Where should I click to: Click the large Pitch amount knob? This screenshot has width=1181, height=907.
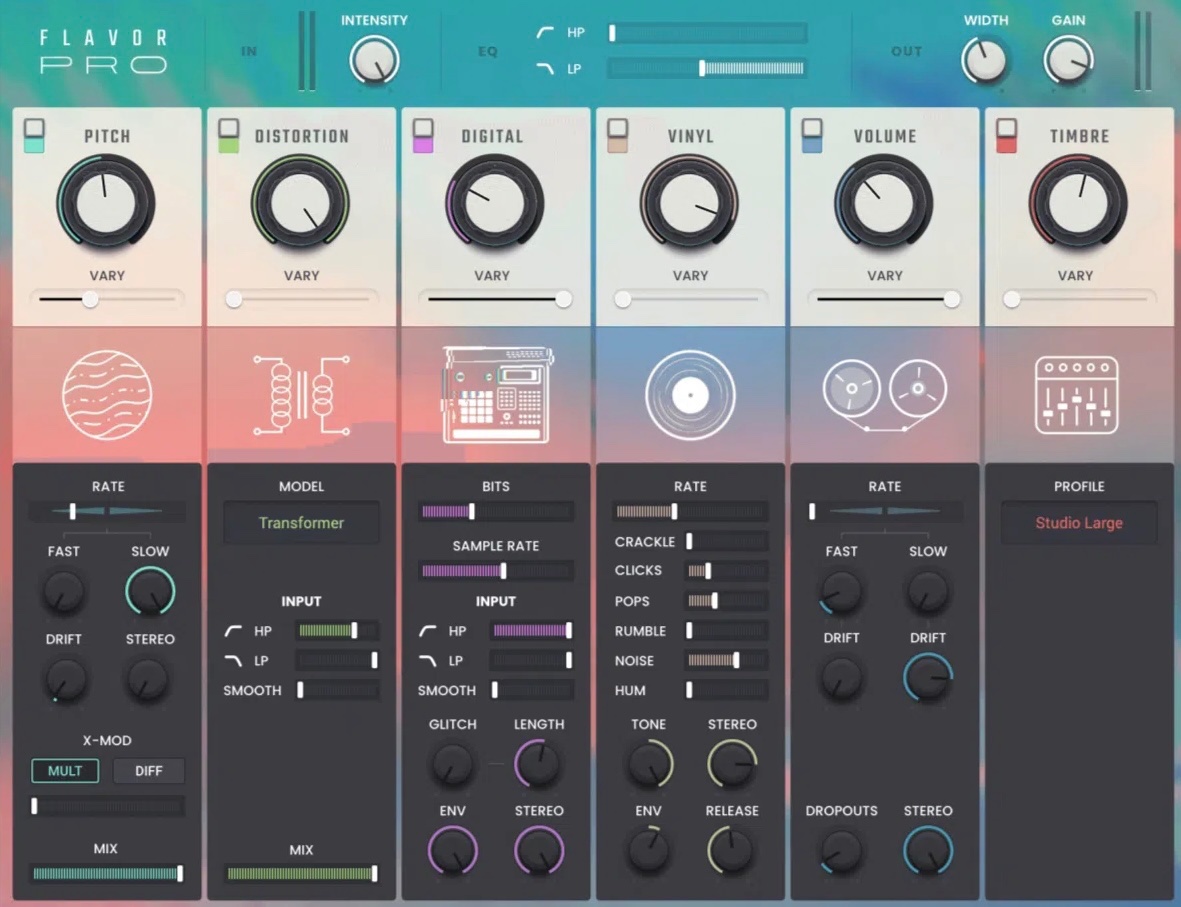106,202
